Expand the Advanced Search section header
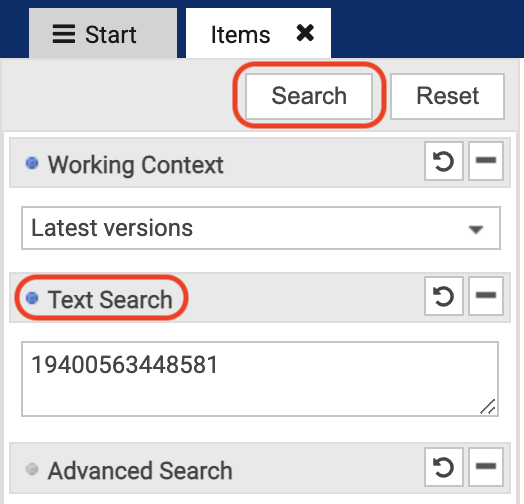The image size is (524, 504). click(260, 468)
